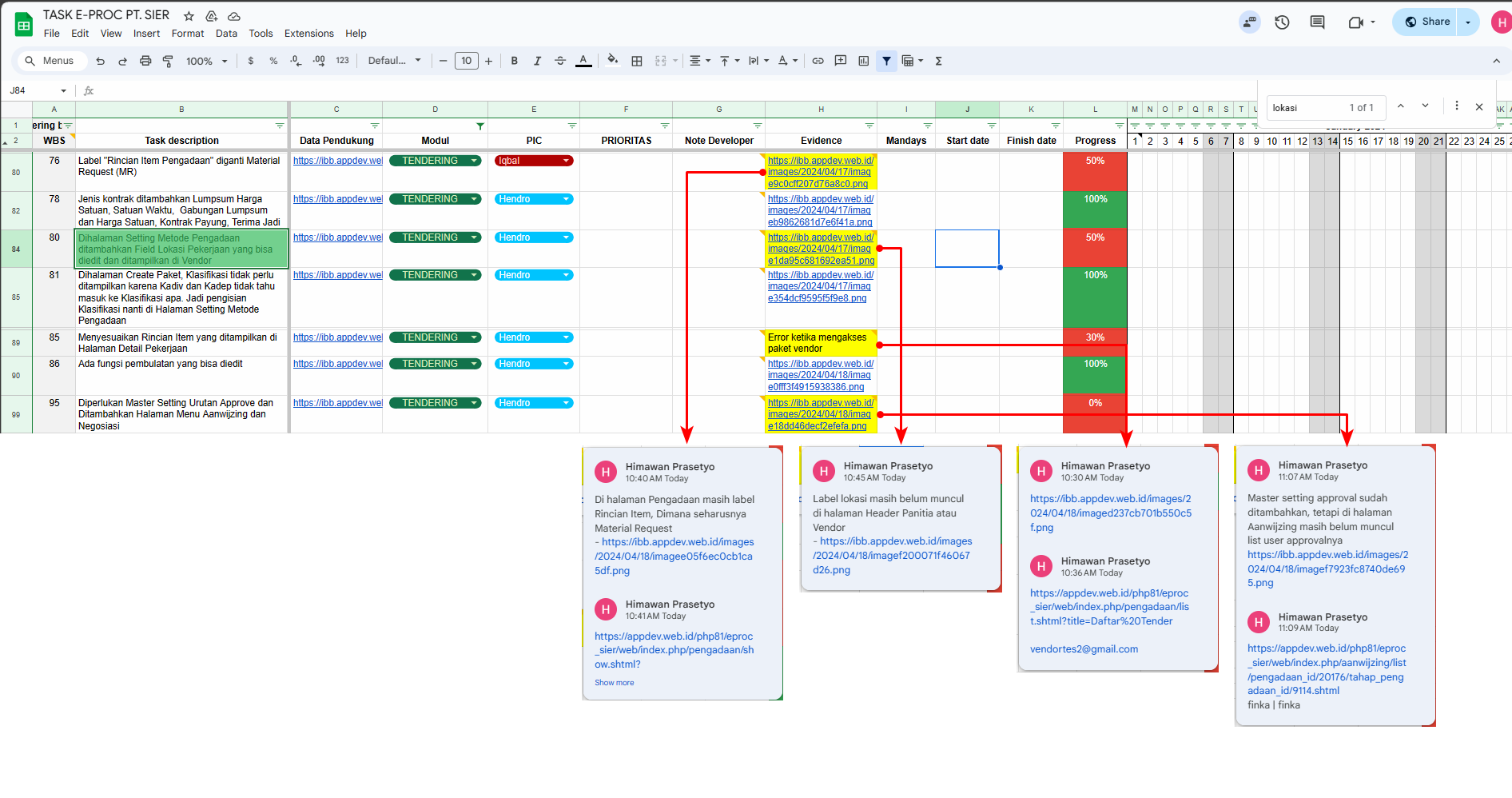This screenshot has width=1512, height=798.
Task: Open the Modul column filter dropdown
Action: click(479, 126)
